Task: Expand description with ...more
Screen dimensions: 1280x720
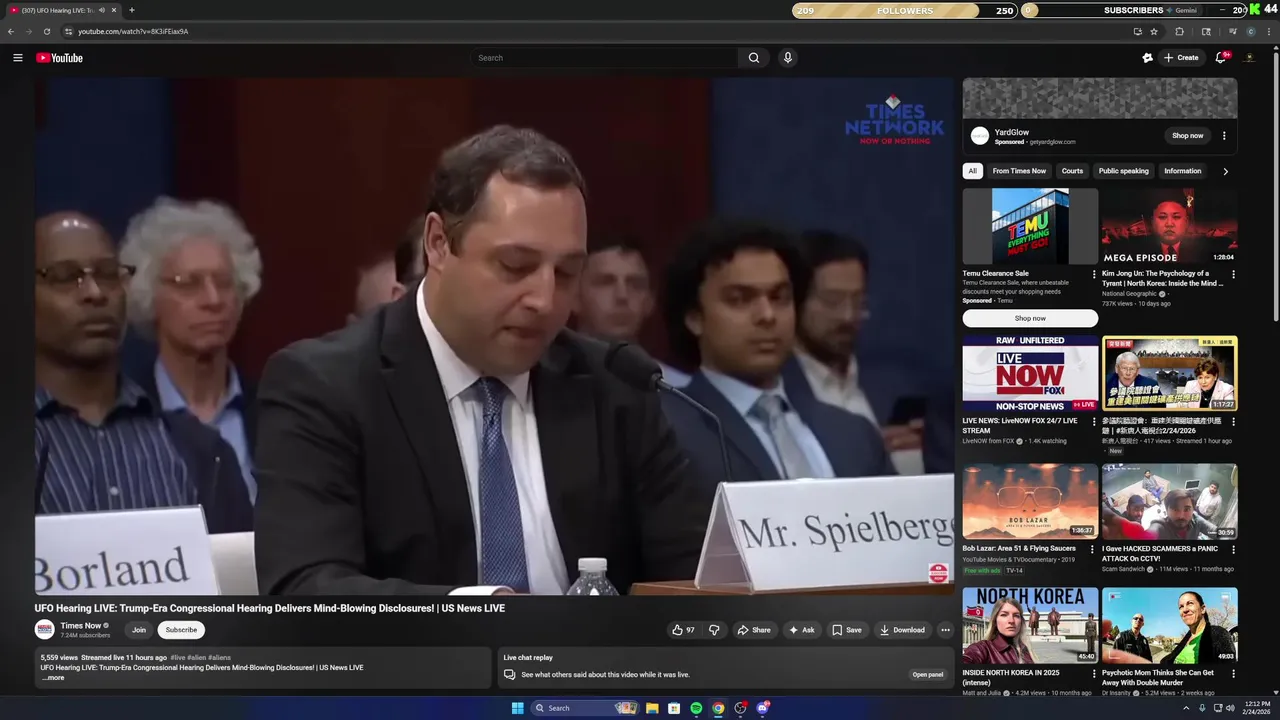Action: (53, 678)
